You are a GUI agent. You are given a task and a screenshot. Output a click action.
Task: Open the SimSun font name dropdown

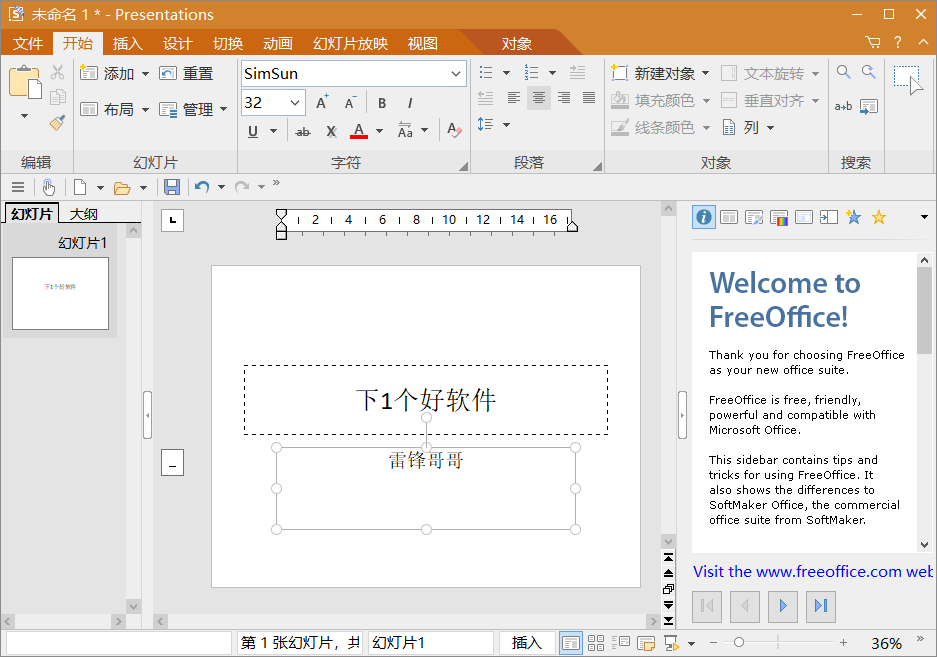pyautogui.click(x=456, y=73)
